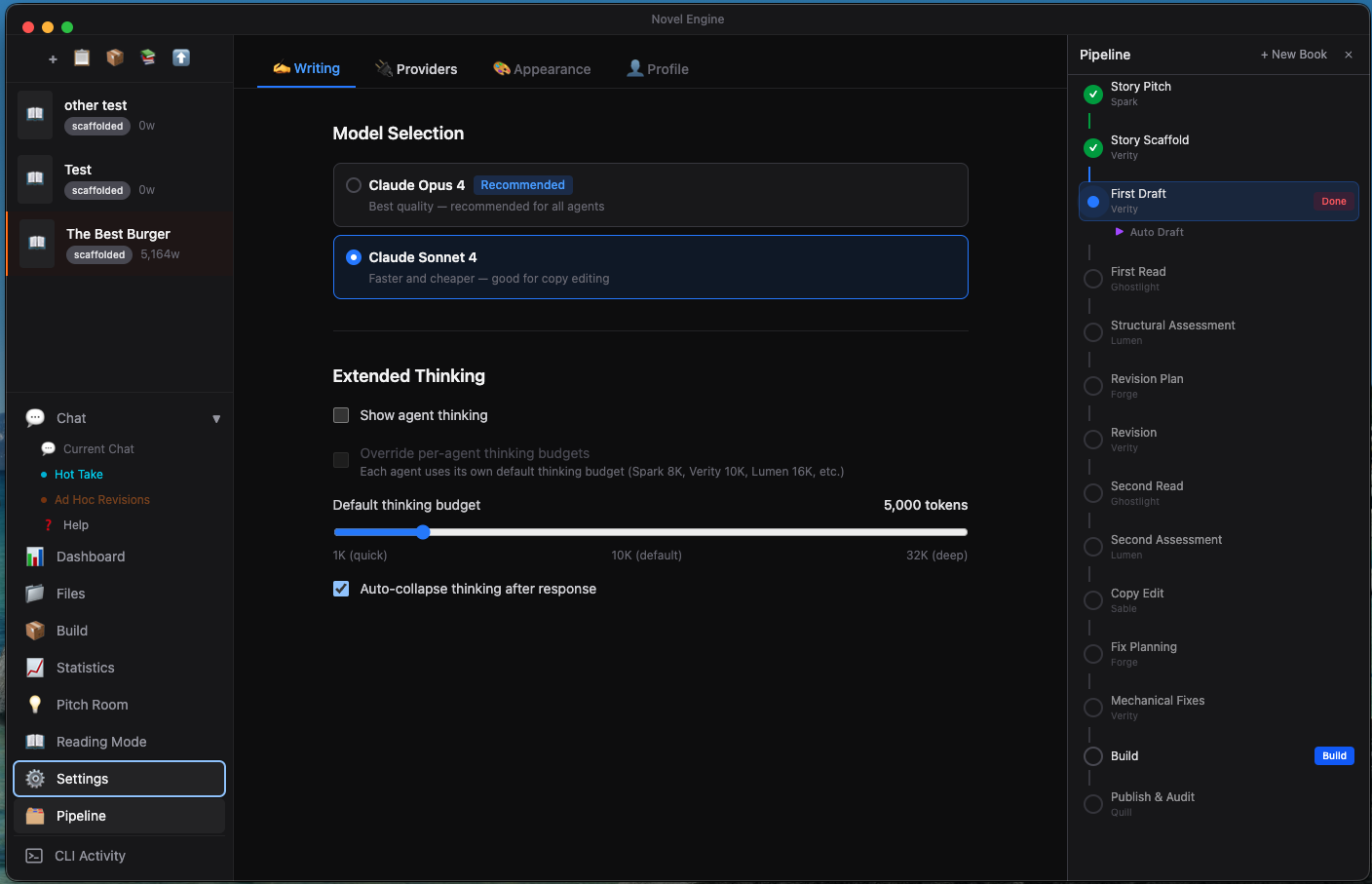Select the Pitch Room lightbulb icon

click(34, 705)
